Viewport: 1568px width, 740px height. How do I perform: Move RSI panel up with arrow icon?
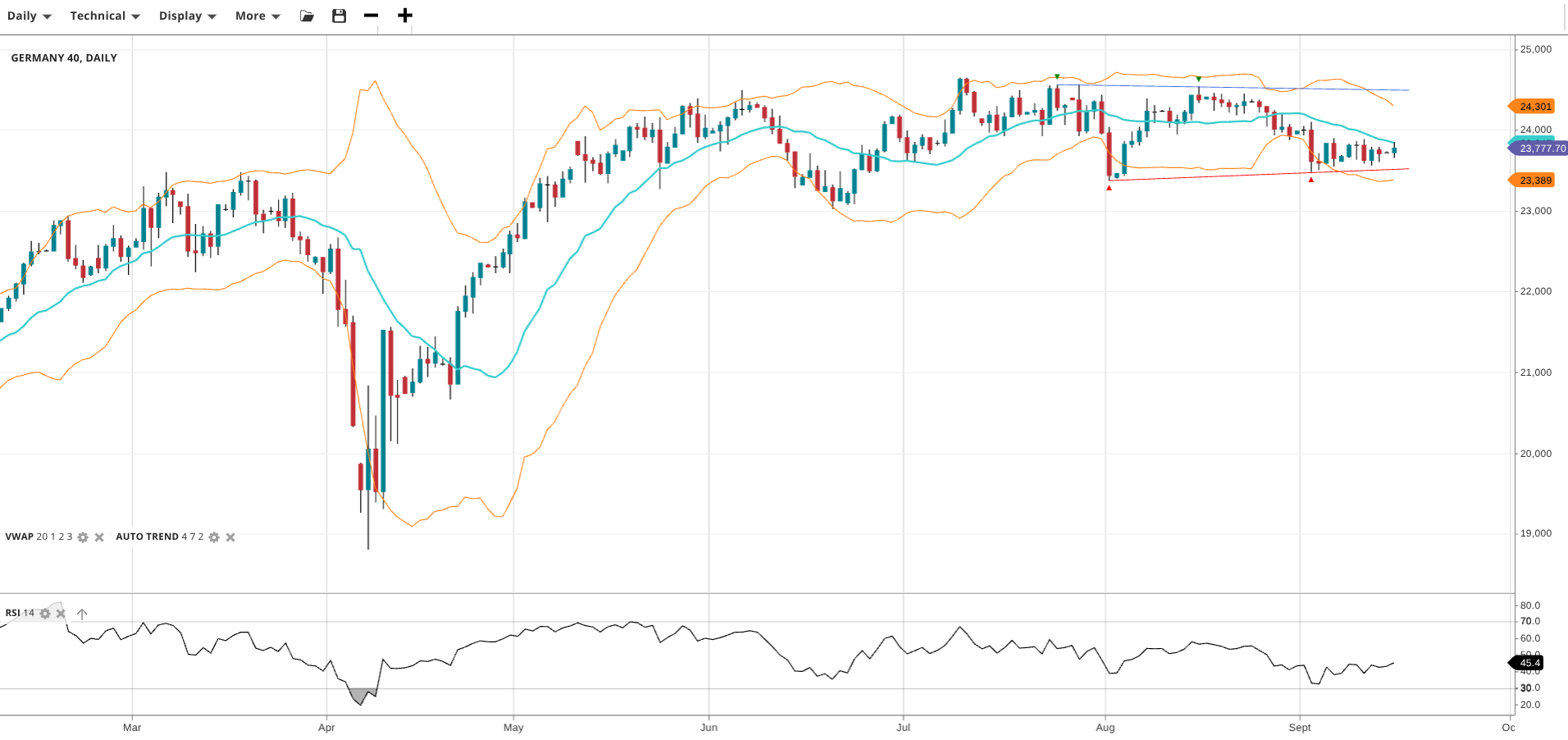pyautogui.click(x=82, y=614)
